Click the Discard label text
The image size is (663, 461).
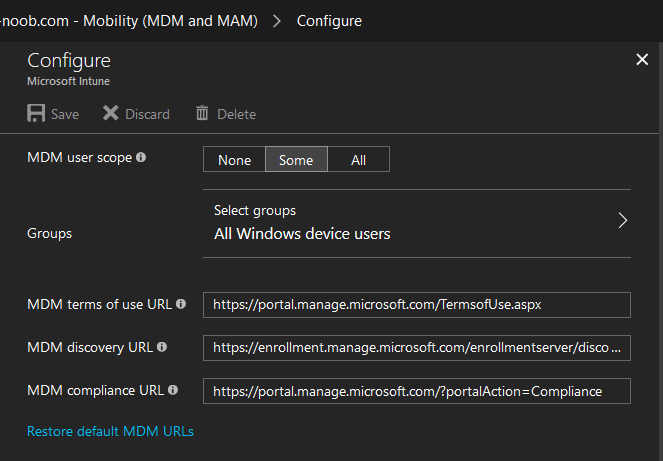148,114
